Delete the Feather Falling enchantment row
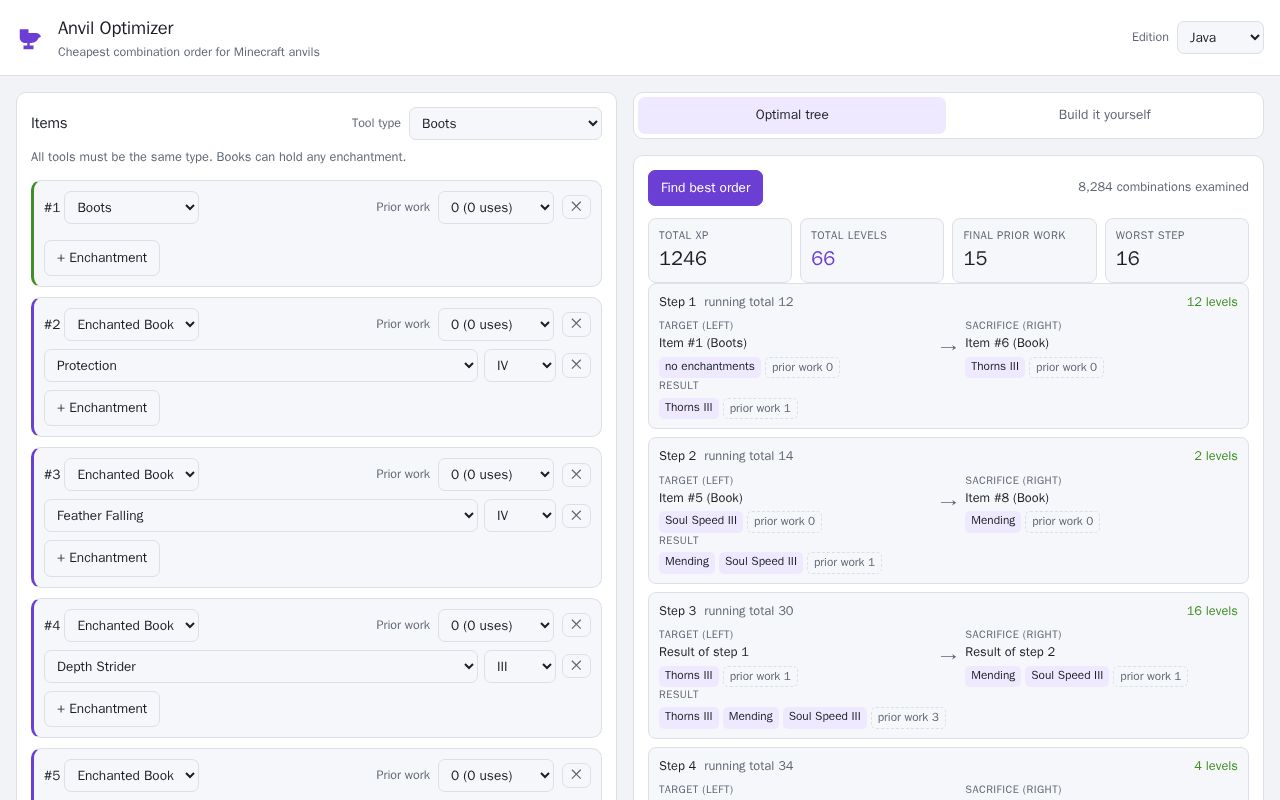This screenshot has width=1280, height=800. 576,515
